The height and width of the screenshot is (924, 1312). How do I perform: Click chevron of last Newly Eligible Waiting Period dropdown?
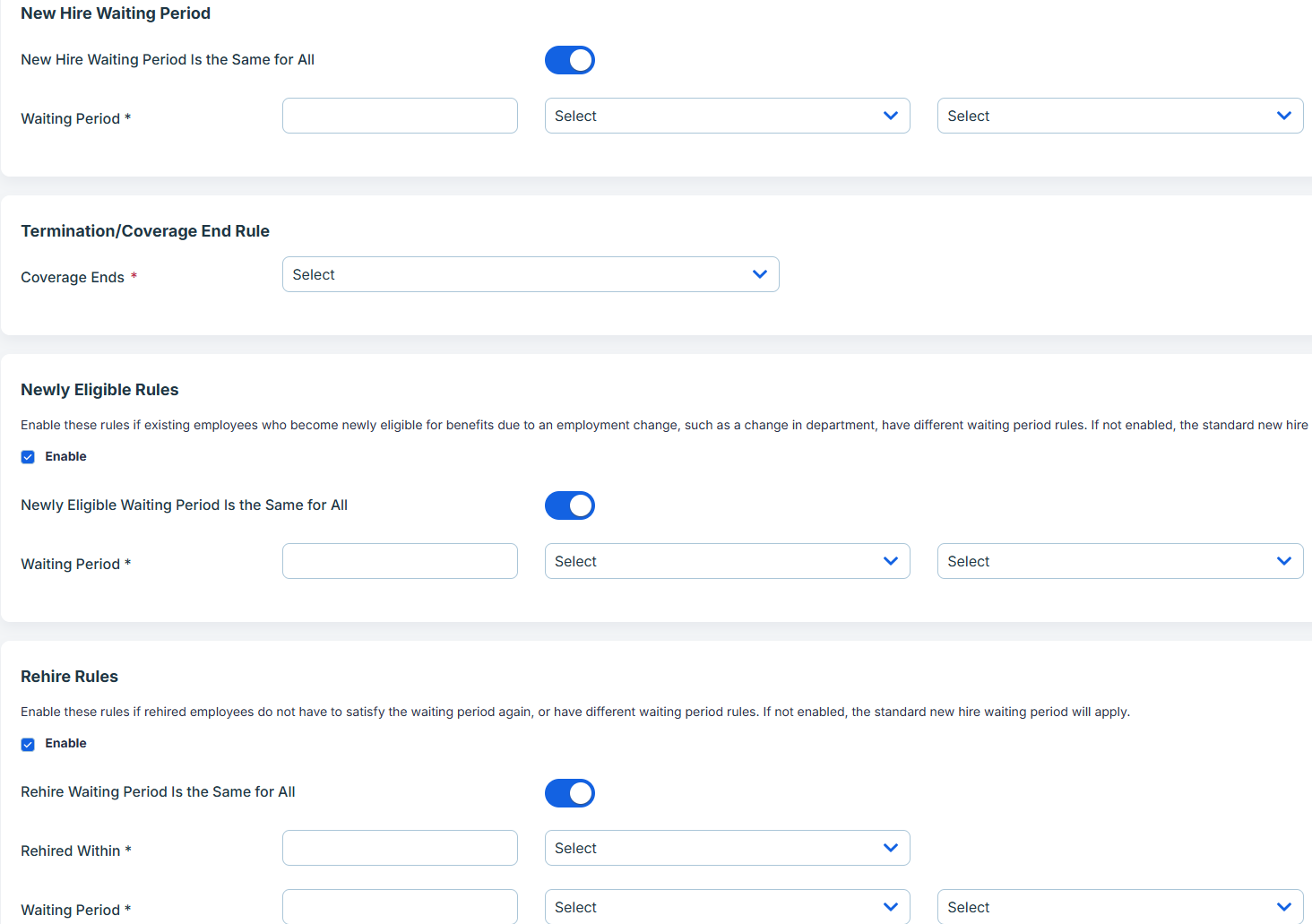coord(1283,561)
